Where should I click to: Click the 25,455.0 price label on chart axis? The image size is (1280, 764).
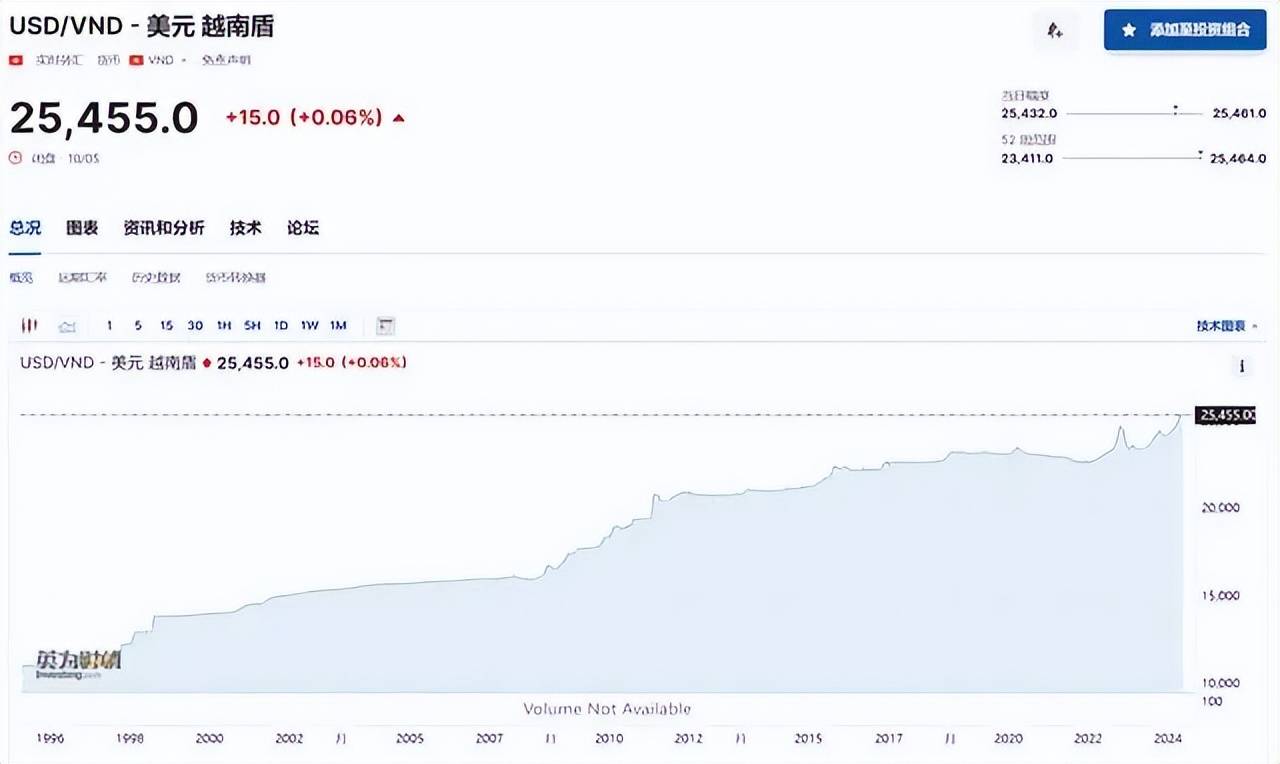(x=1227, y=413)
